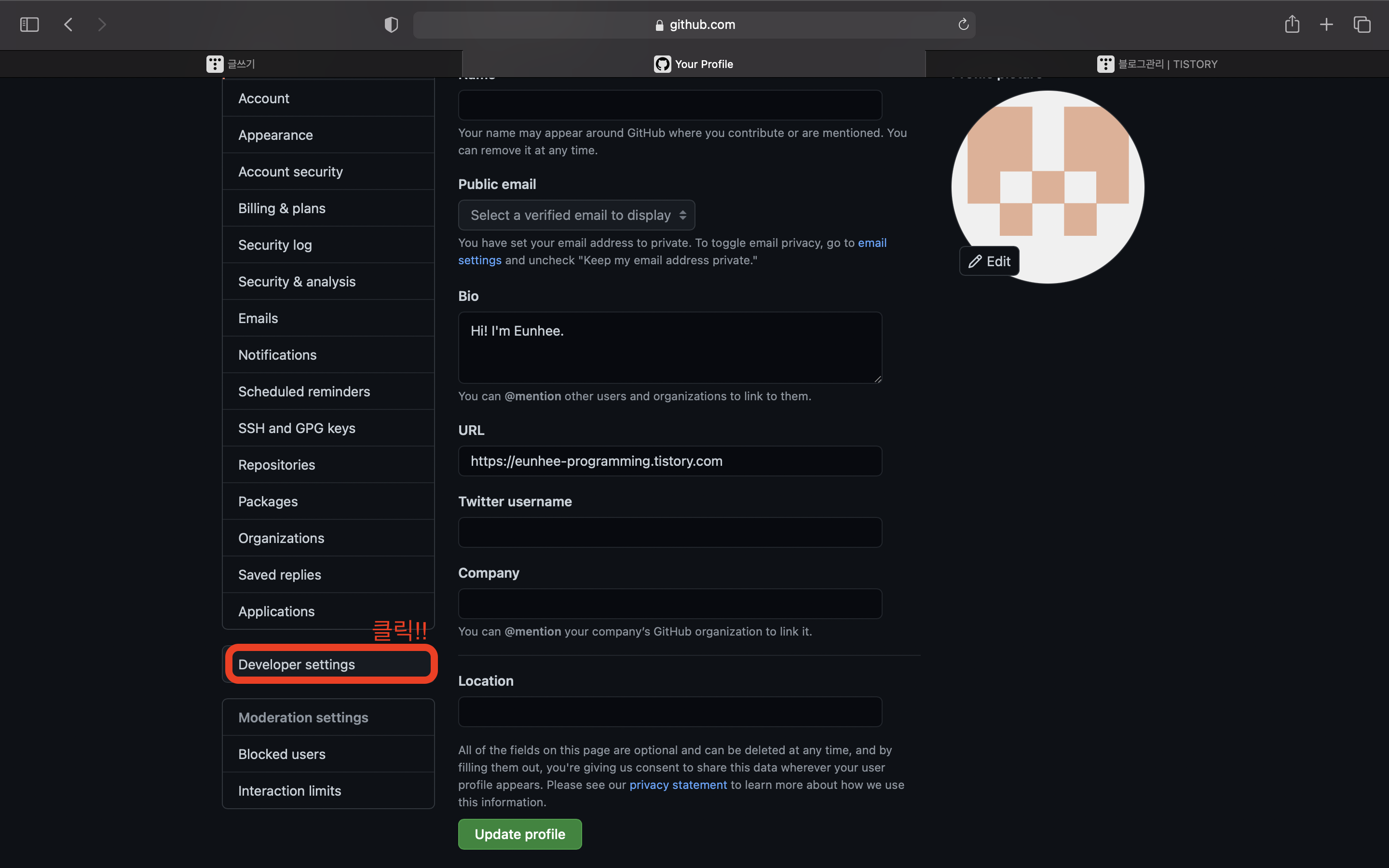This screenshot has width=1389, height=868.
Task: Click the privacy shield icon
Action: [x=391, y=25]
